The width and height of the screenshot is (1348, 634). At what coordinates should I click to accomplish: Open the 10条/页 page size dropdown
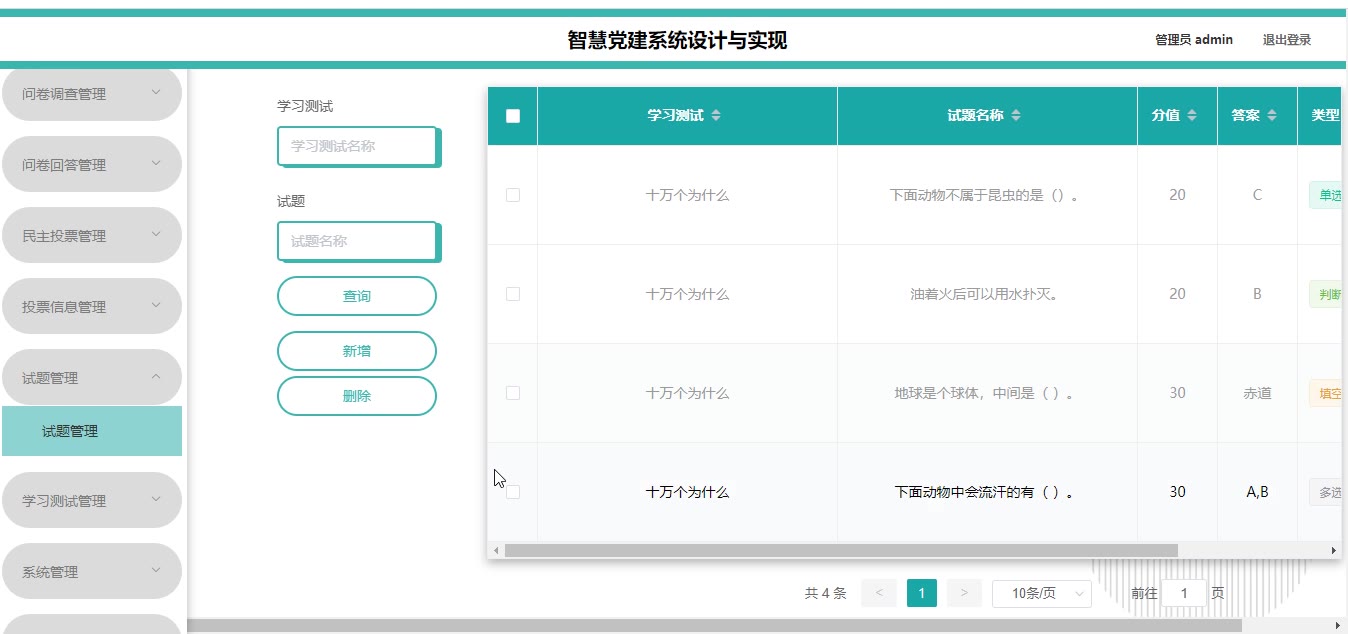[1041, 593]
